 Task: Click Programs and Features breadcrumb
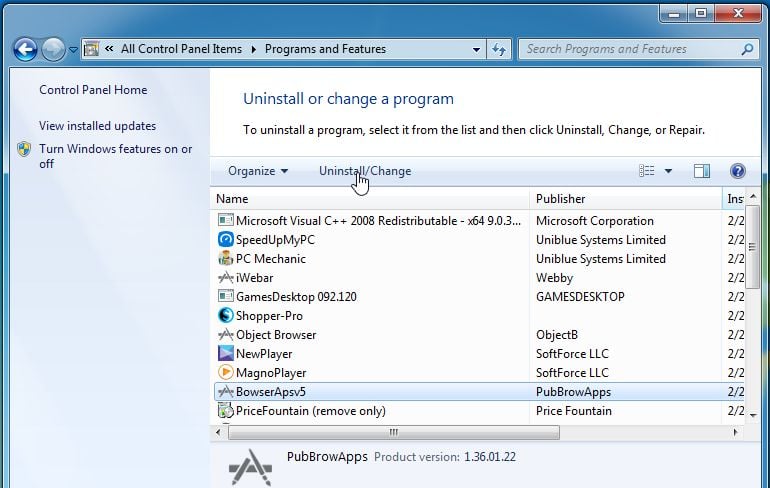(x=325, y=49)
